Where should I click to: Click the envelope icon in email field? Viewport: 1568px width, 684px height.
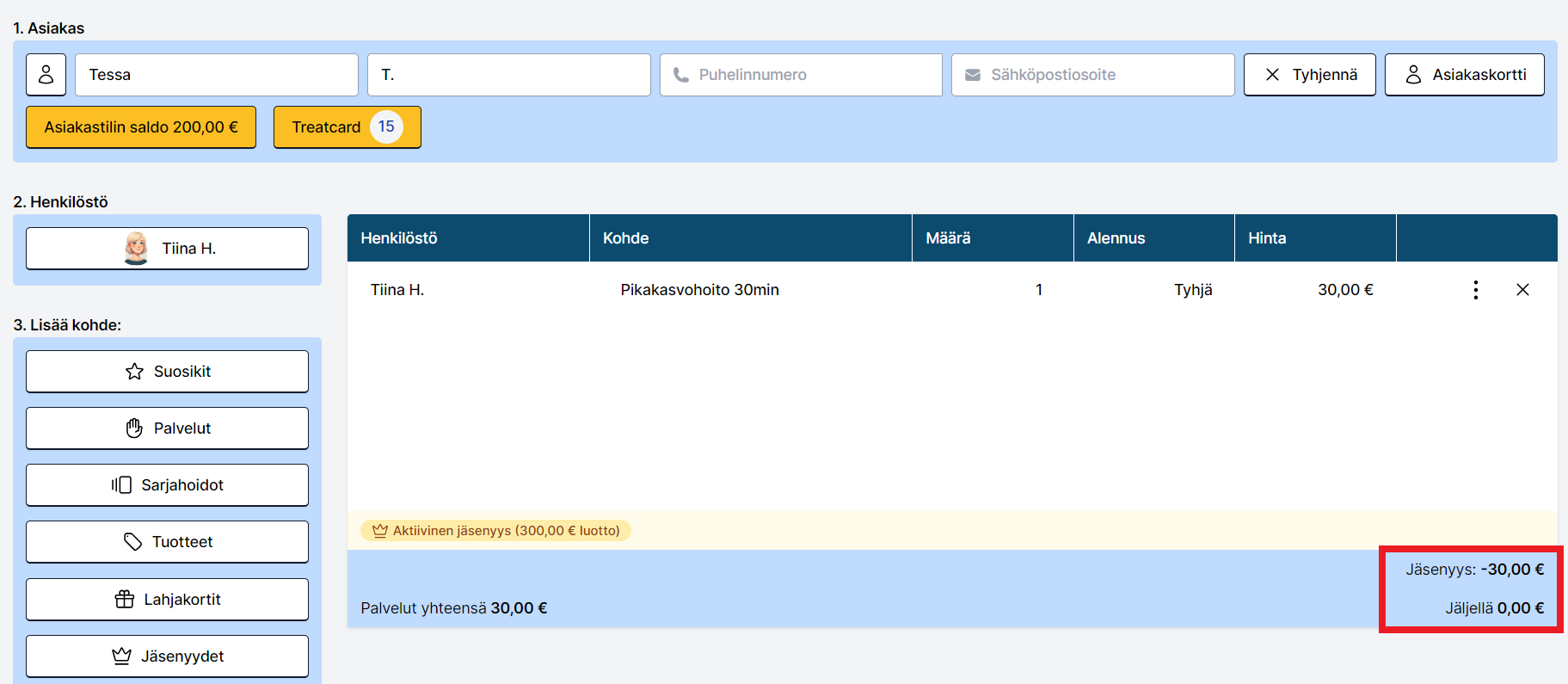pyautogui.click(x=973, y=75)
